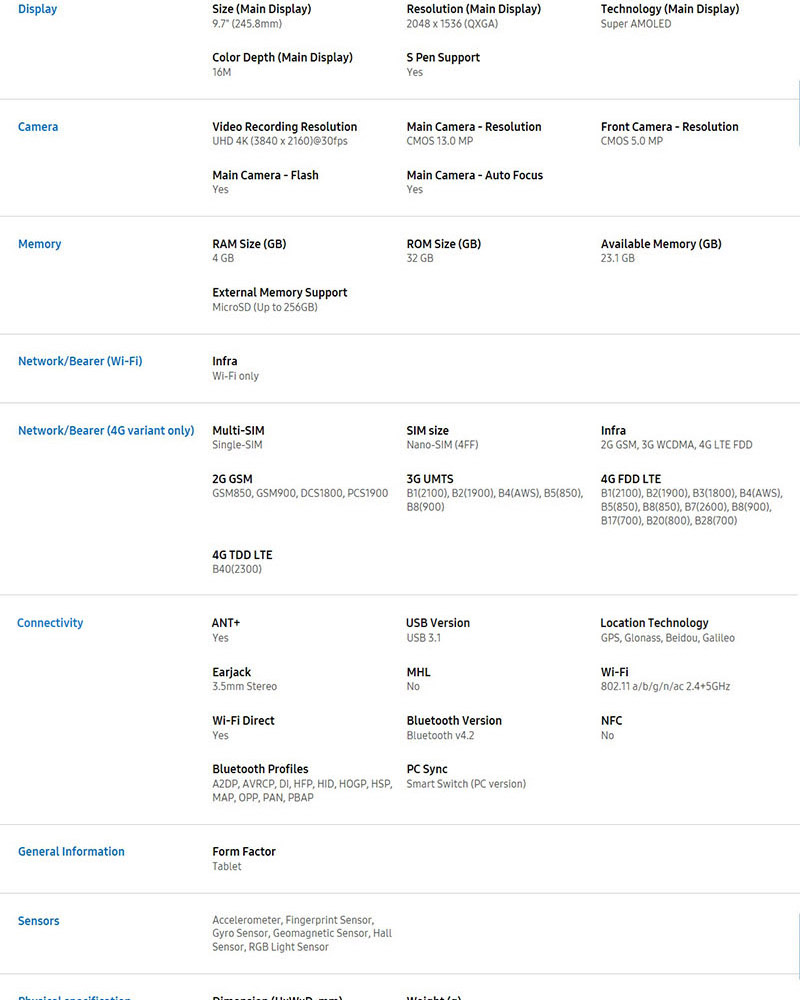The width and height of the screenshot is (800, 1000).
Task: Click the "CMOS 5.0 MP" value
Action: (632, 141)
